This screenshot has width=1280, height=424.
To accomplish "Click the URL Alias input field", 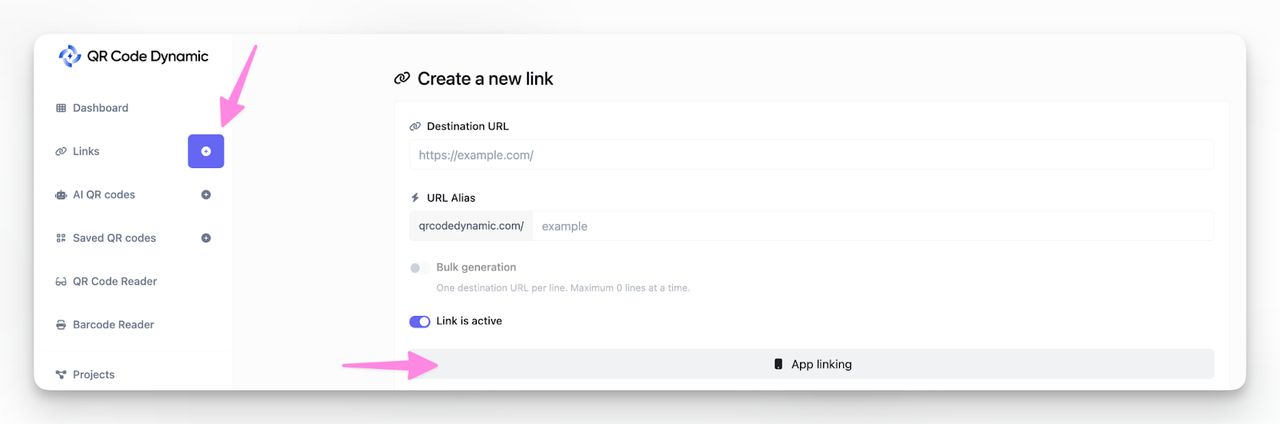I will click(x=872, y=226).
